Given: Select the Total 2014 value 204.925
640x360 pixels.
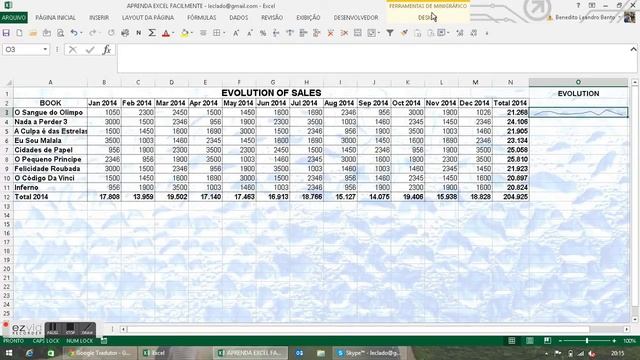Looking at the screenshot, I should pos(511,197).
